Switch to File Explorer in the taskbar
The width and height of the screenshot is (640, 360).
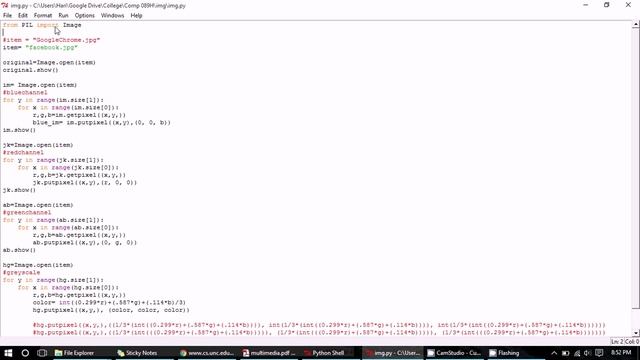point(76,353)
